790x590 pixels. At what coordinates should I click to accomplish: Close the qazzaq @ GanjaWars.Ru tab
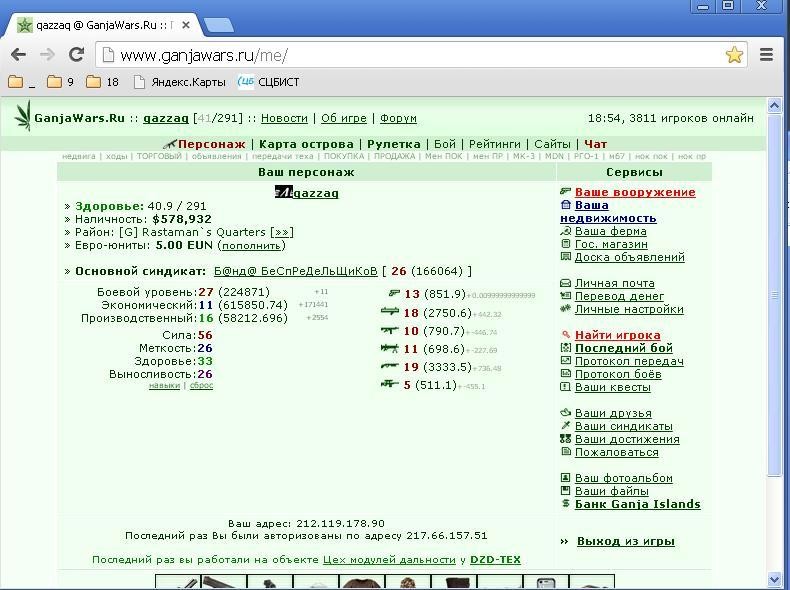coord(186,25)
